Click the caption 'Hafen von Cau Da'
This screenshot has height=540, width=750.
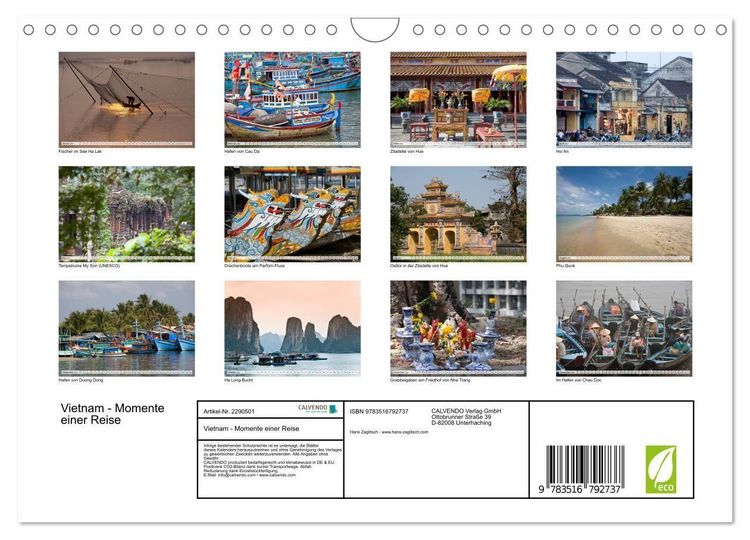pyautogui.click(x=242, y=151)
